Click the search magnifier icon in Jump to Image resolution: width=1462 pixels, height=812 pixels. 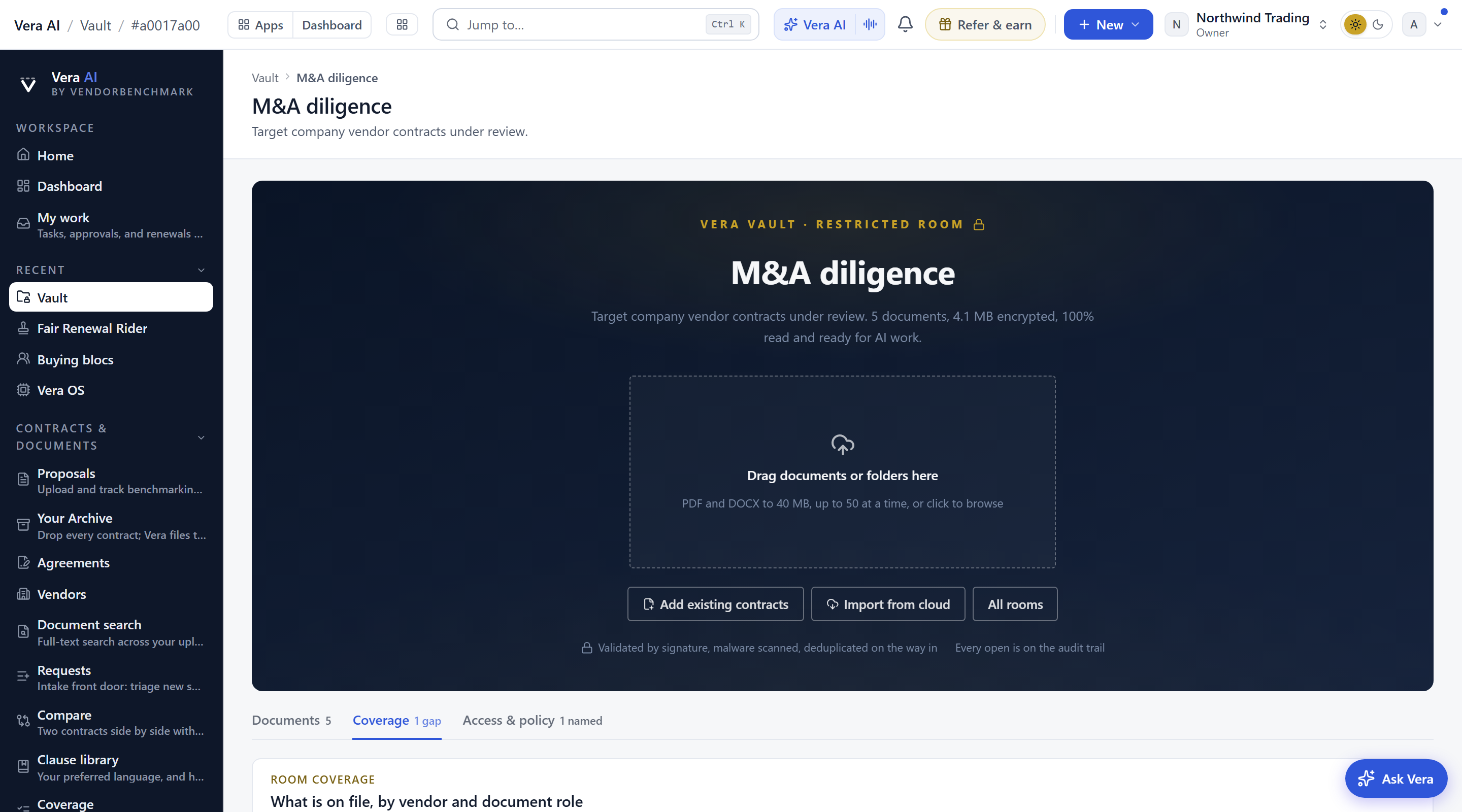coord(452,24)
